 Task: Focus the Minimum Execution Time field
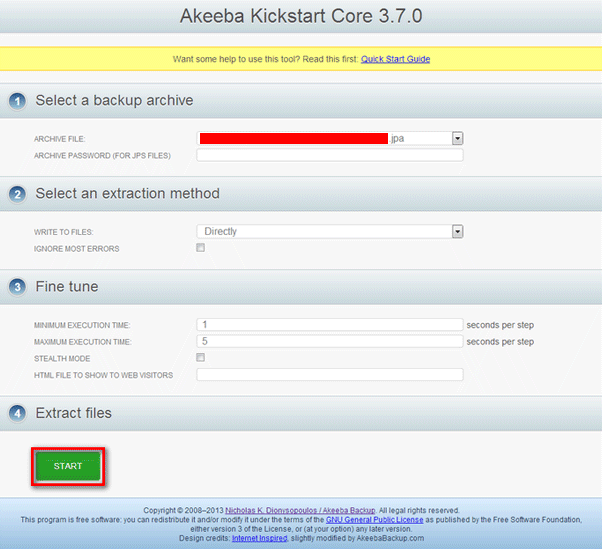pos(330,325)
